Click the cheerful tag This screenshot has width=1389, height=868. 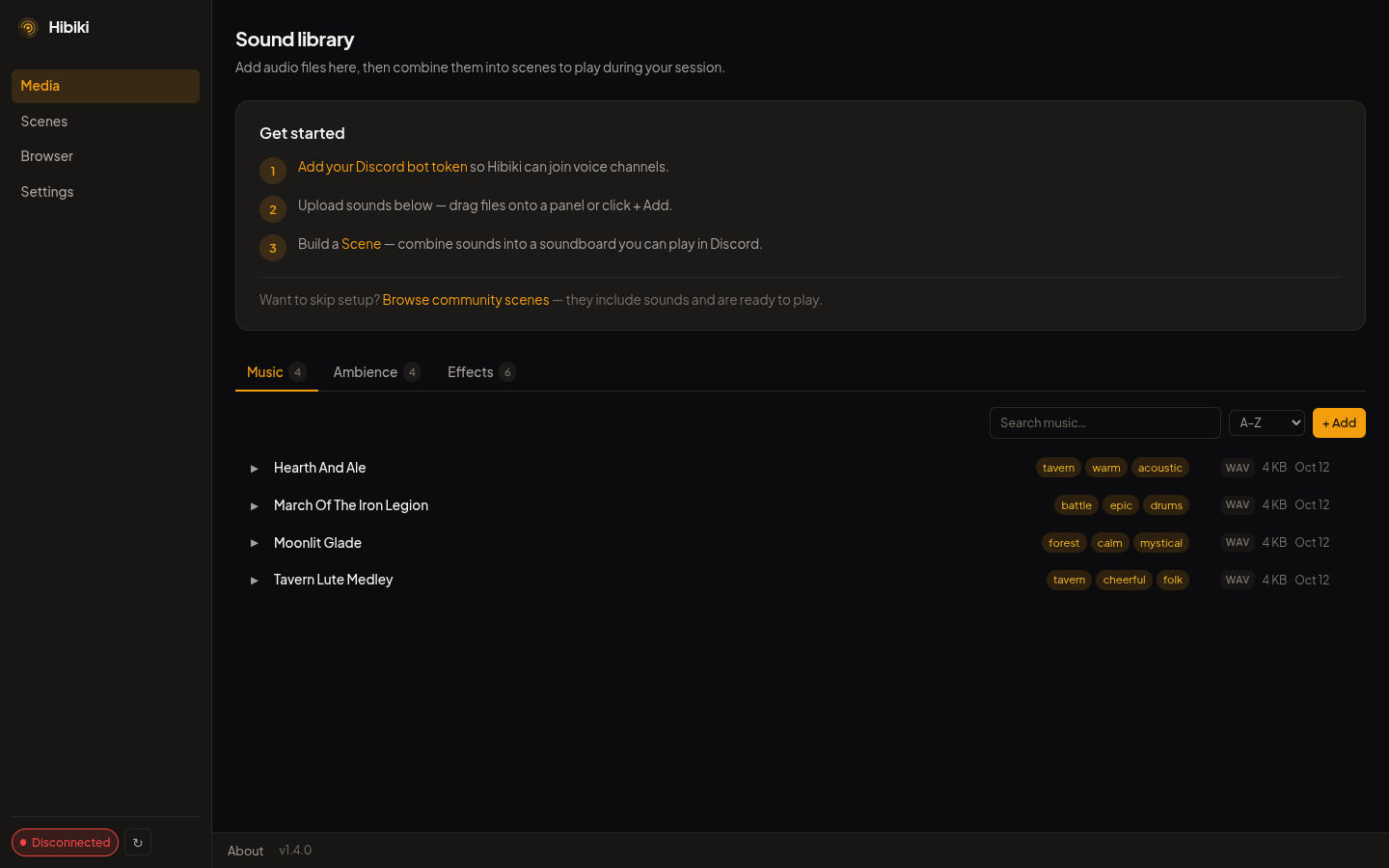1125,580
